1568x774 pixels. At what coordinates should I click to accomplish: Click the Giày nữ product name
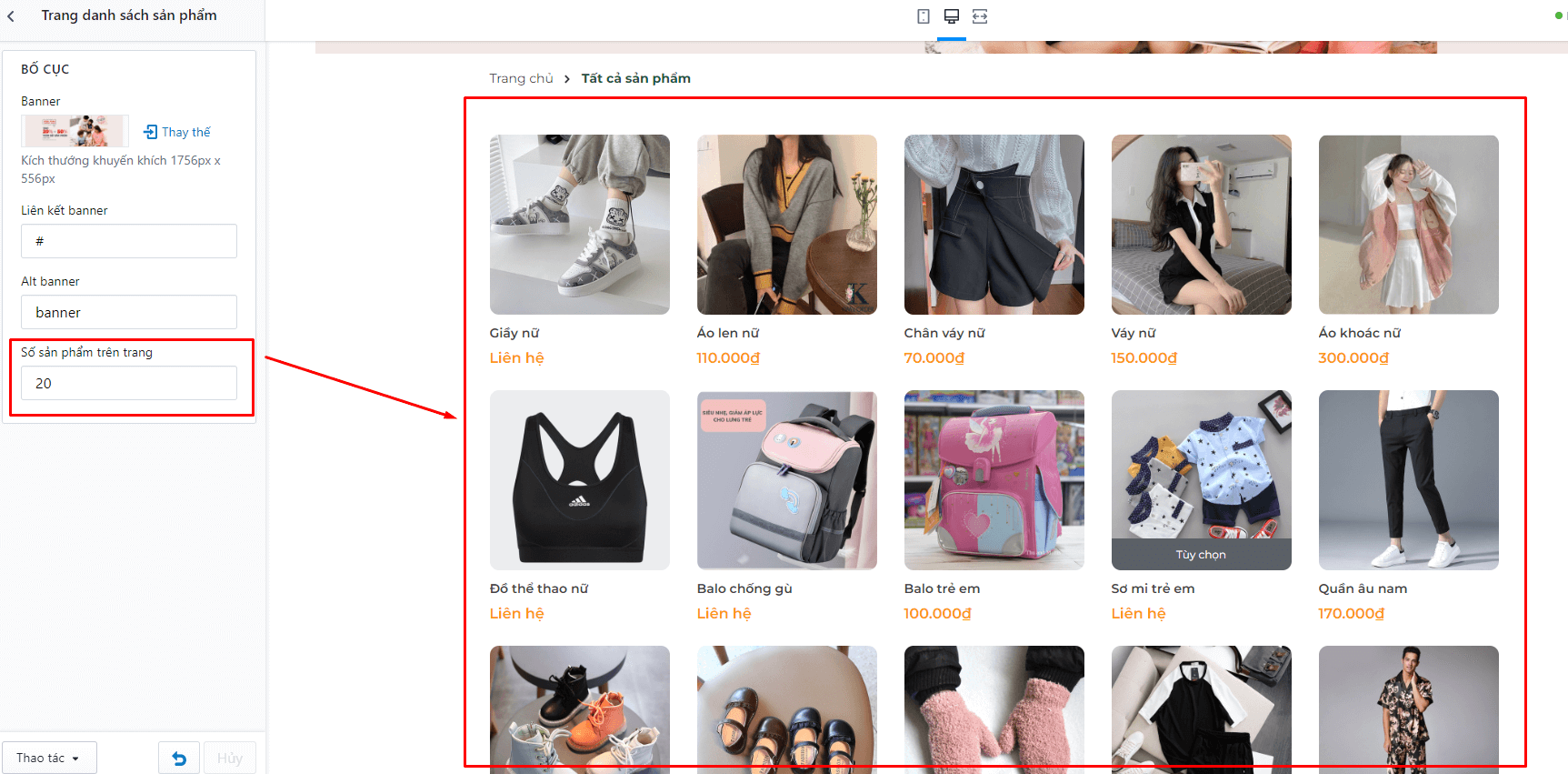pyautogui.click(x=514, y=333)
